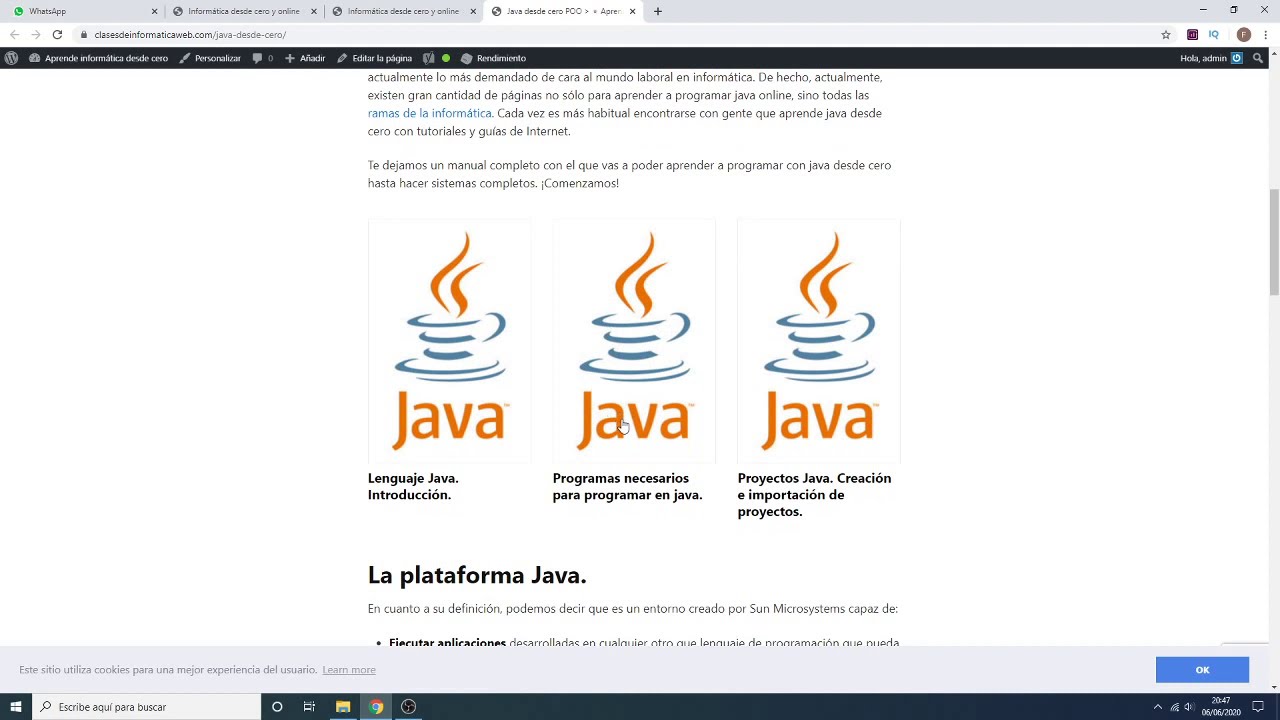Follow the cookie banner 'Learn more' link
The width and height of the screenshot is (1280, 720).
click(x=349, y=670)
